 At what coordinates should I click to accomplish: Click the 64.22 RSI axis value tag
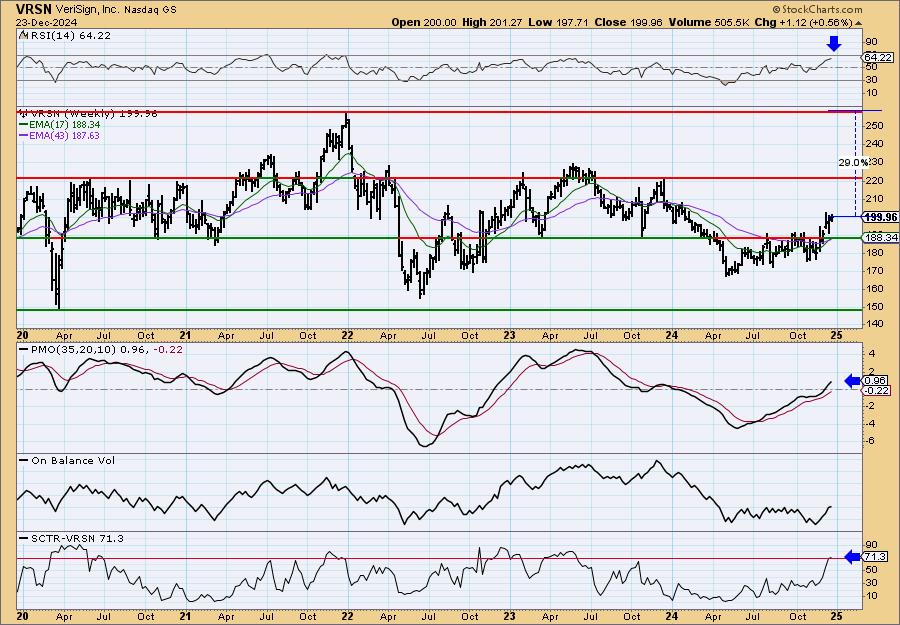tap(878, 57)
